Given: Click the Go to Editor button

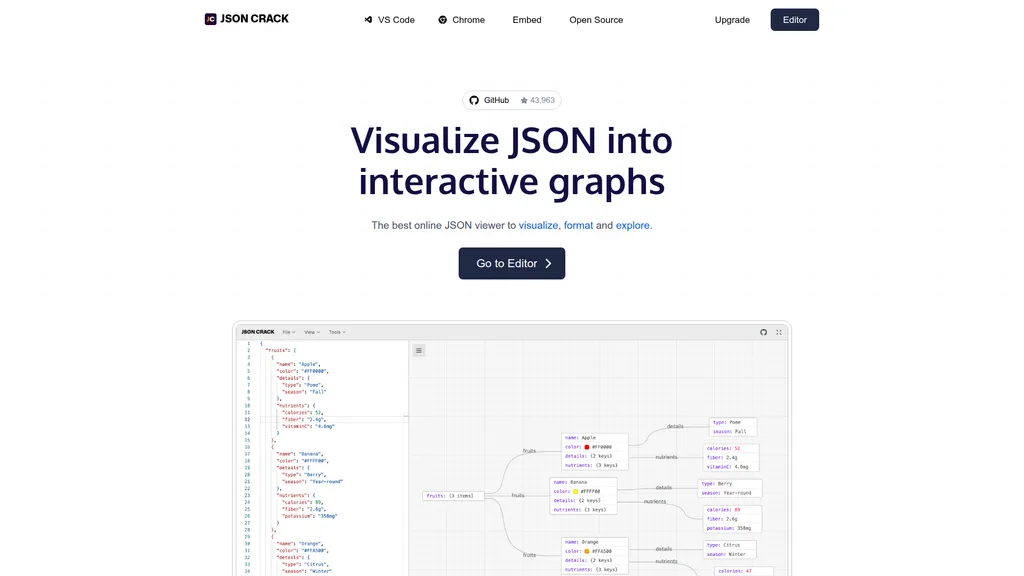Looking at the screenshot, I should [x=511, y=263].
